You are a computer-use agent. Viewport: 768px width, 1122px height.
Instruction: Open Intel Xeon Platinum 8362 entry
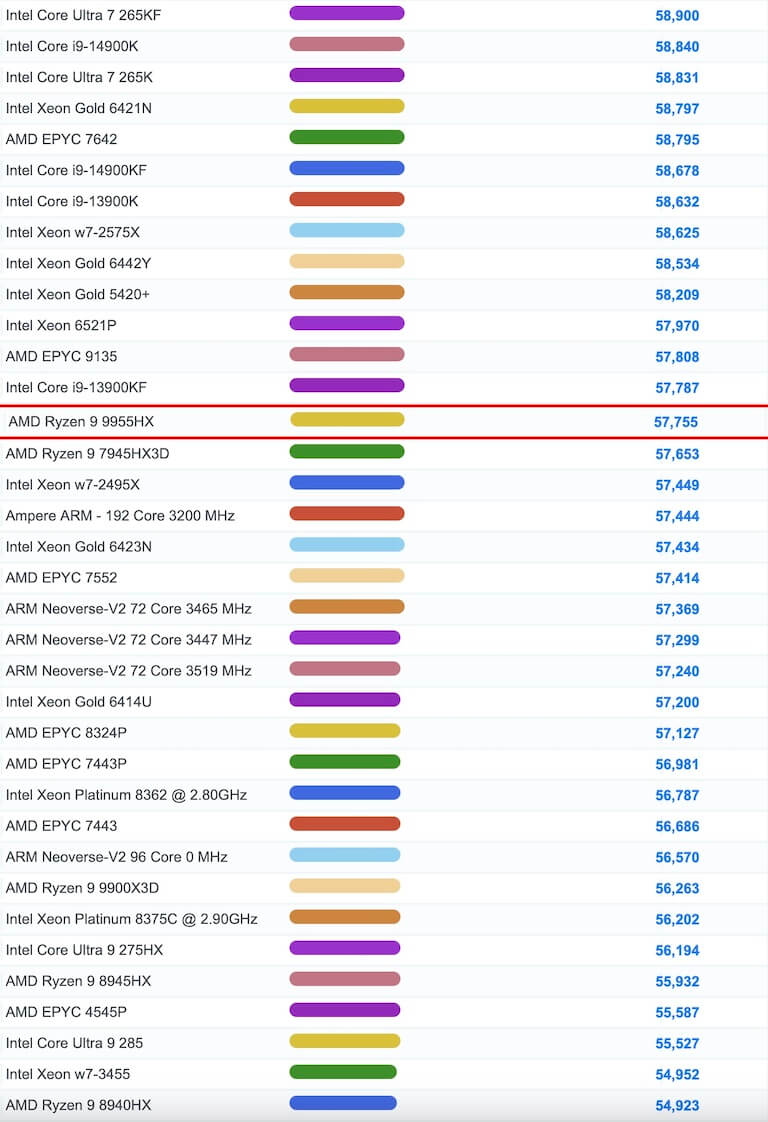pyautogui.click(x=126, y=795)
